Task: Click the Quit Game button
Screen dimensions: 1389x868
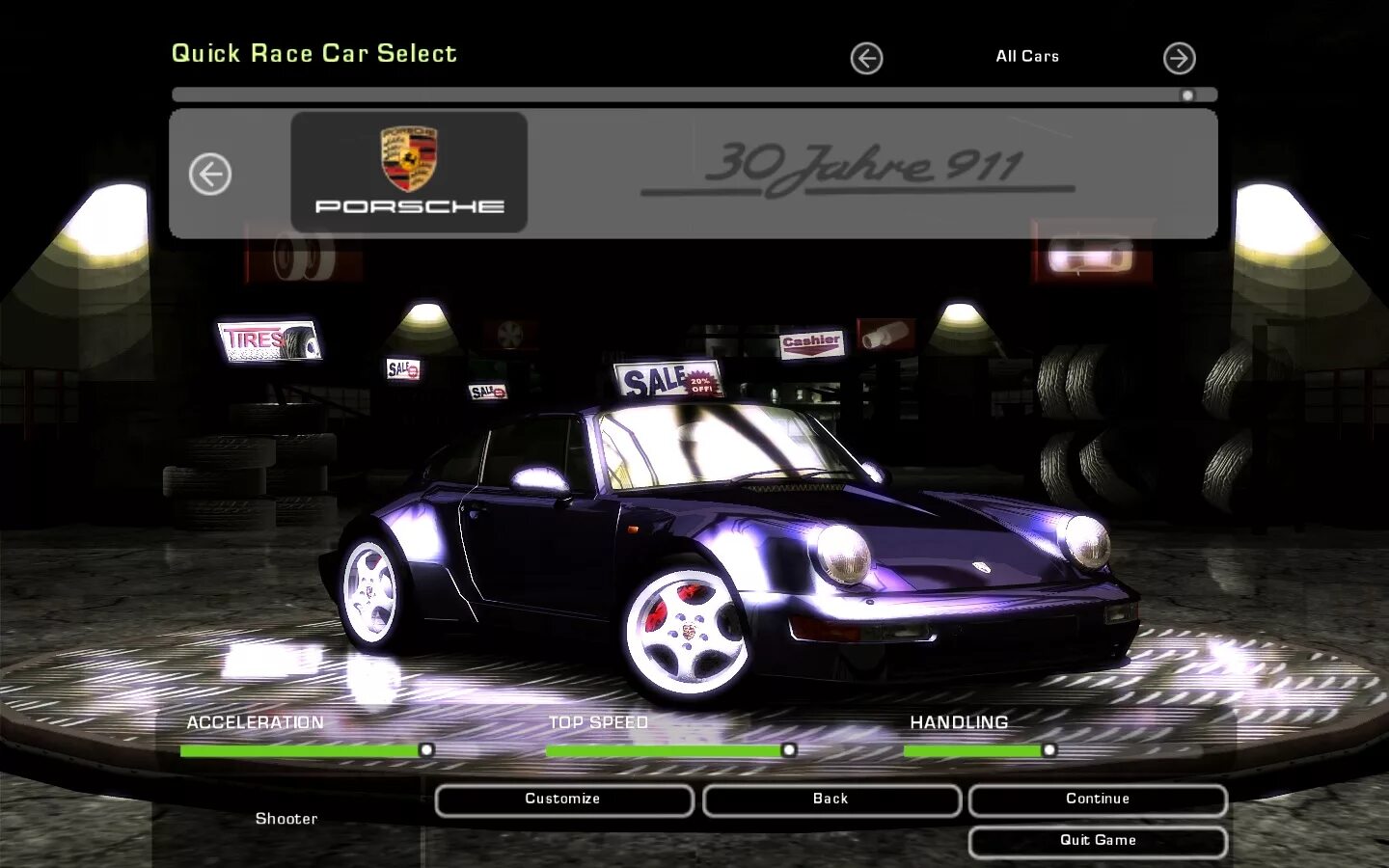Action: (x=1098, y=841)
